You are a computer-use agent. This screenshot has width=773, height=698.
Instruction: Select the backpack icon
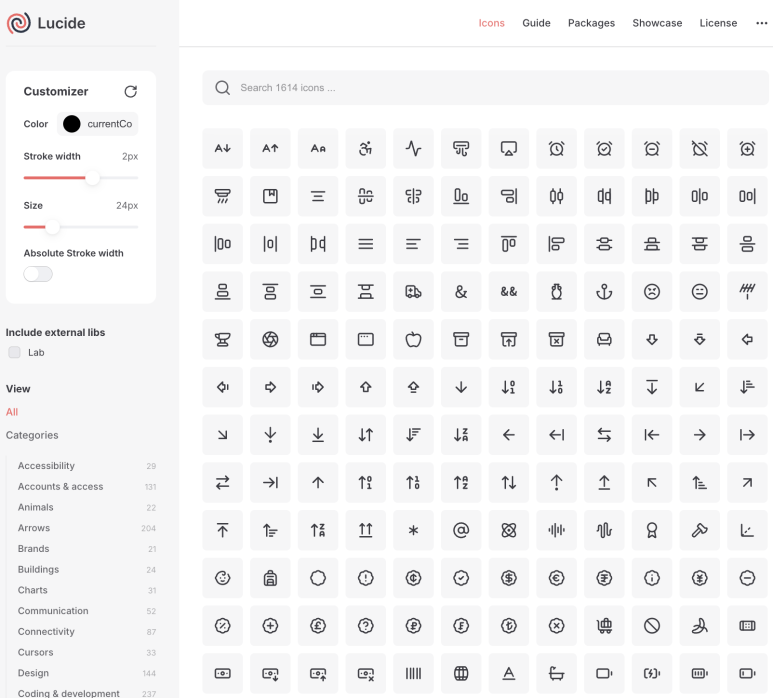click(x=270, y=578)
